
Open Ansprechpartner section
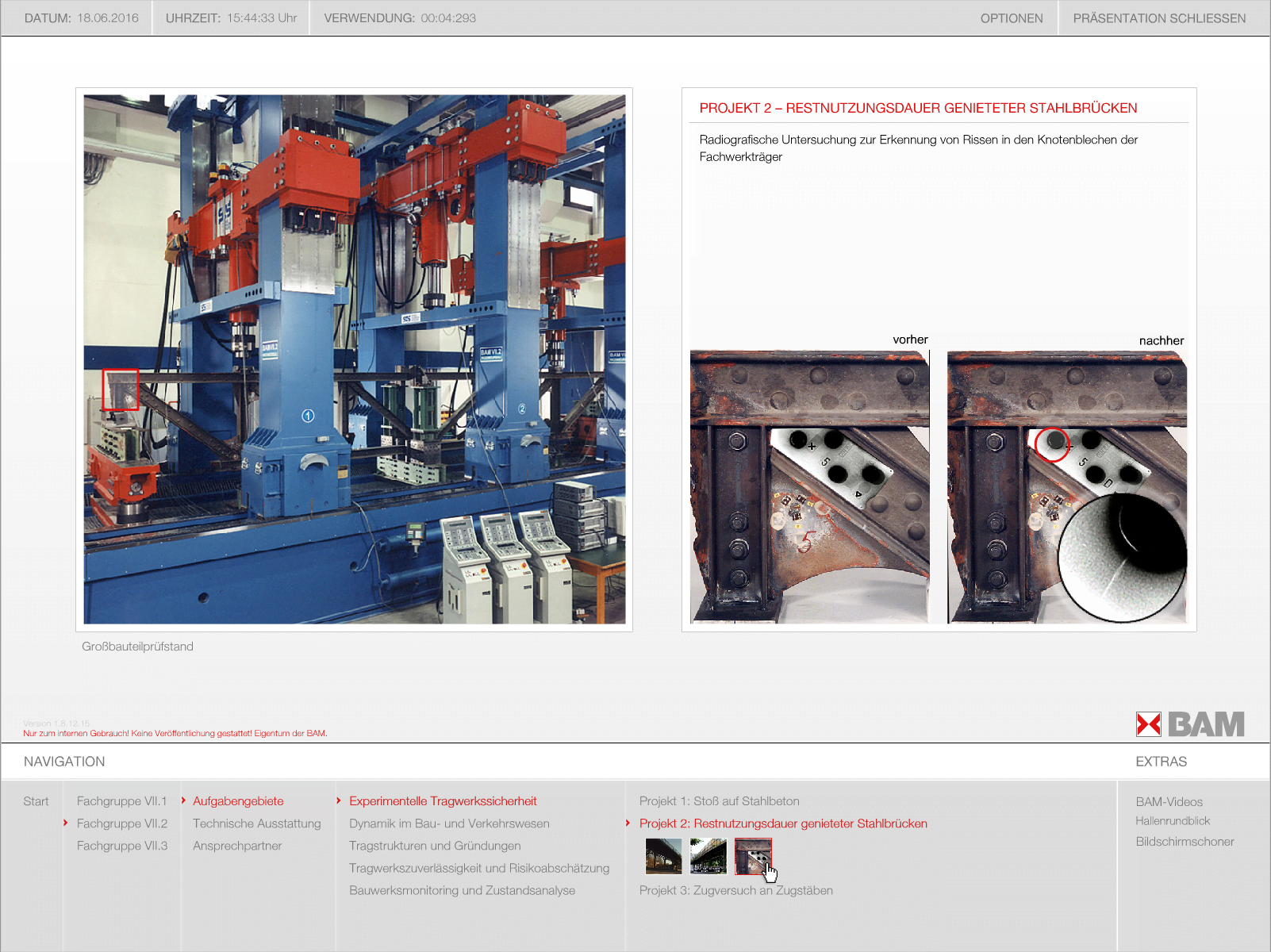click(x=237, y=846)
